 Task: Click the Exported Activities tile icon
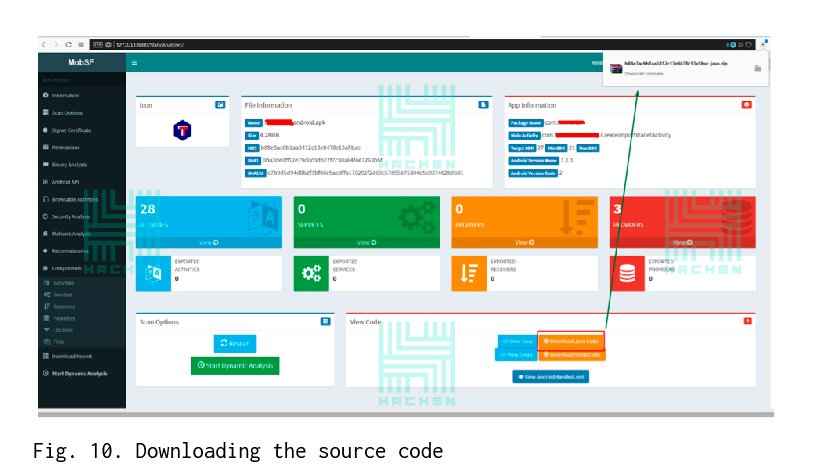(153, 273)
